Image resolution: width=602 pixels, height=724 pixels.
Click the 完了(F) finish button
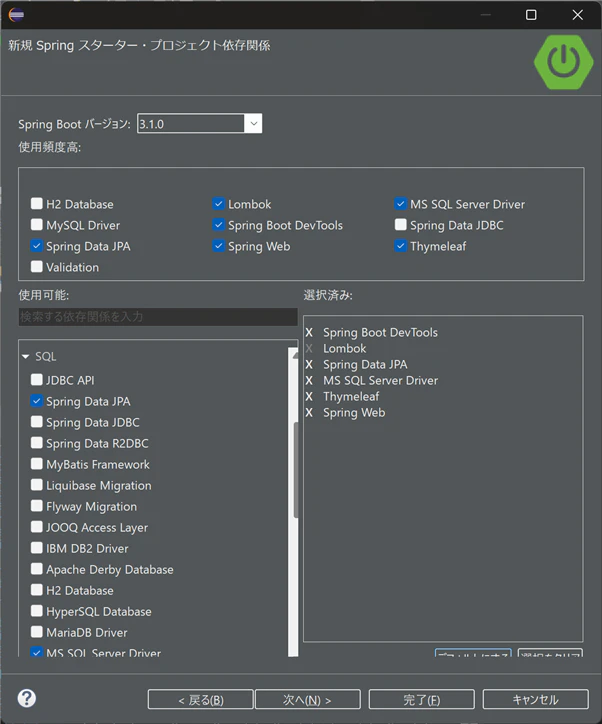[x=421, y=700]
